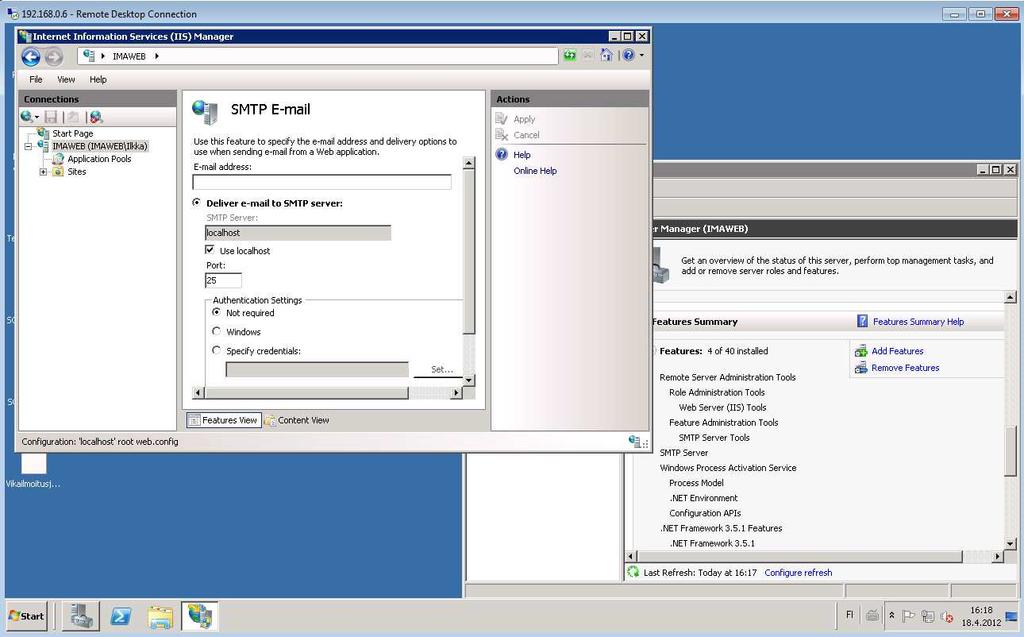1024x637 pixels.
Task: Select the Start Page tree item
Action: click(72, 133)
